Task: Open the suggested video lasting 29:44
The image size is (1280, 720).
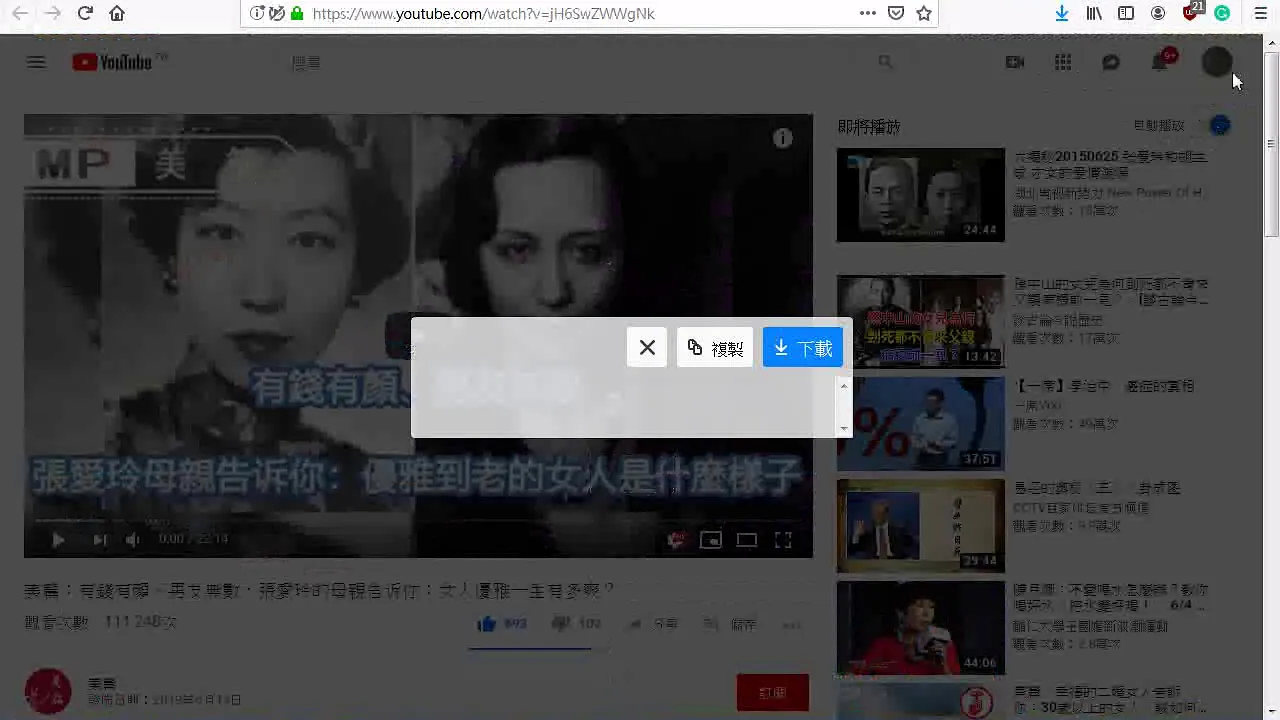Action: point(921,526)
